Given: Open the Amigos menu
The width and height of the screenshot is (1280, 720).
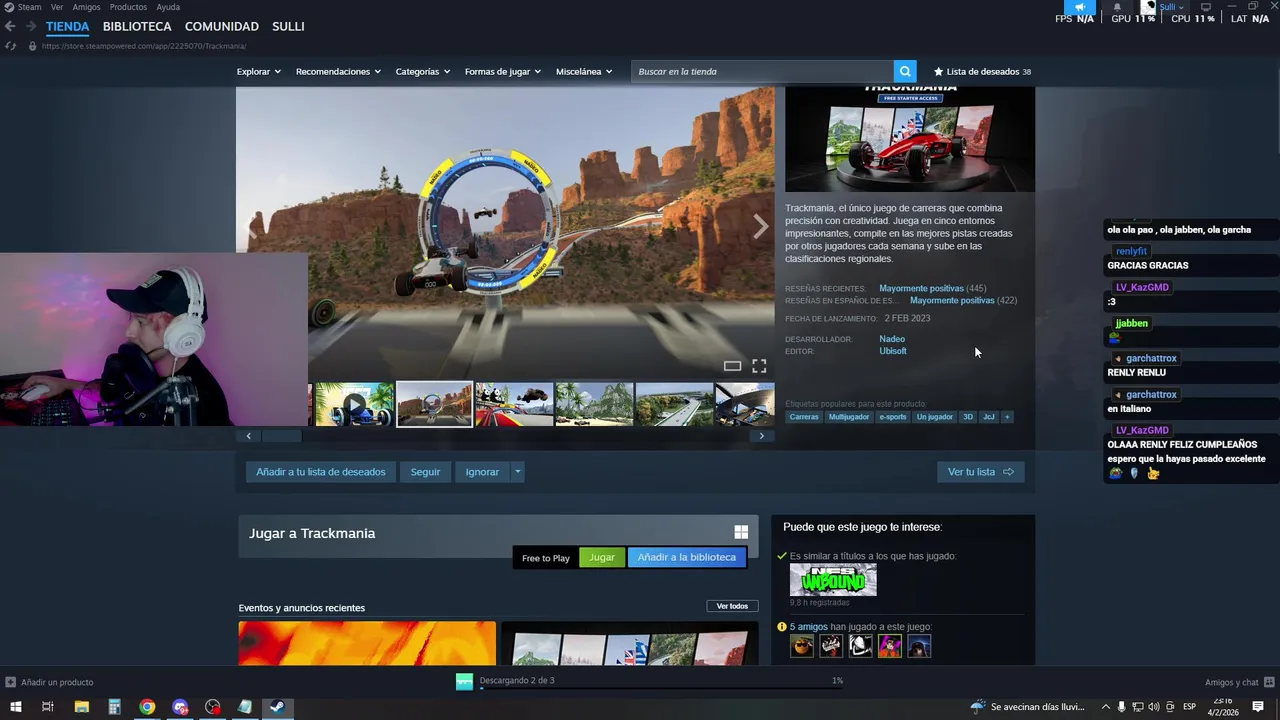Looking at the screenshot, I should point(86,7).
